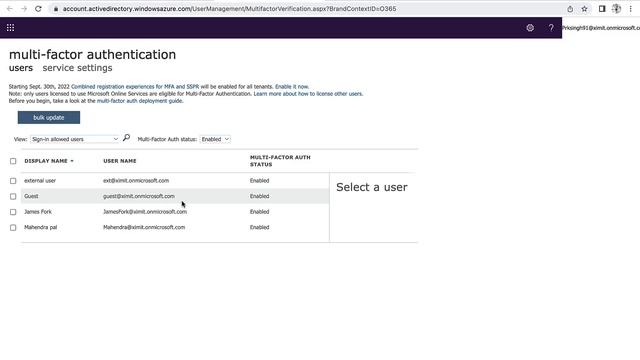
Task: Open the Multi-Factor Auth status dropdown
Action: coord(215,139)
